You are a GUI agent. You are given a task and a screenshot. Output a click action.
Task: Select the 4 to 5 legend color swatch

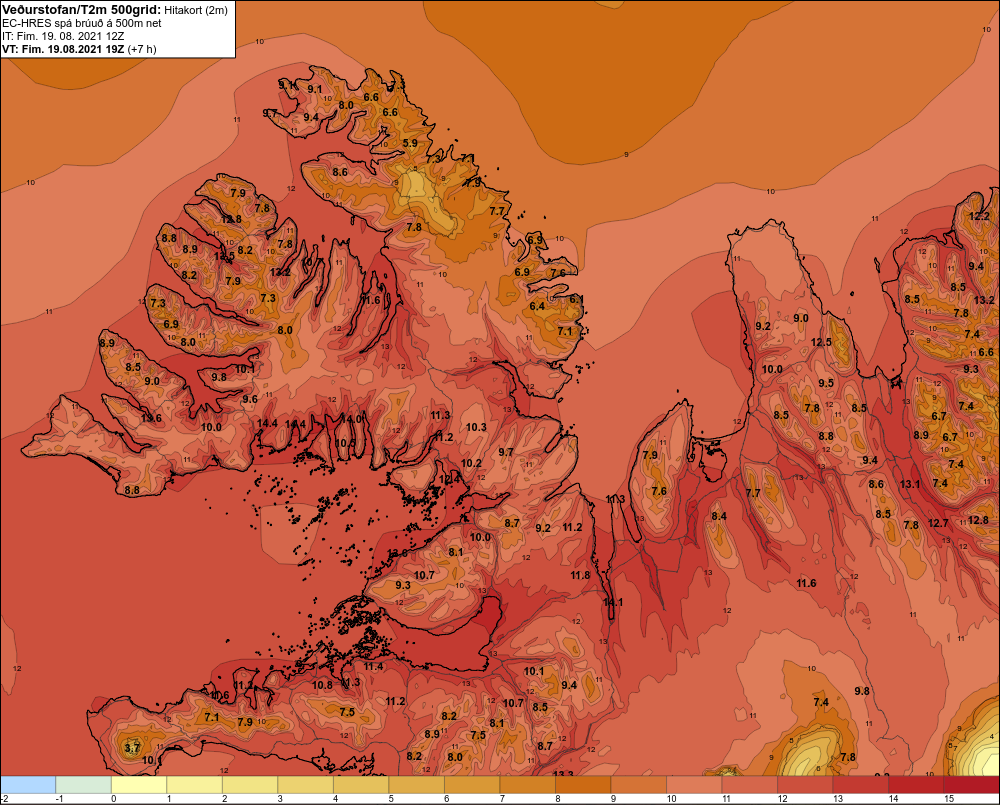361,785
